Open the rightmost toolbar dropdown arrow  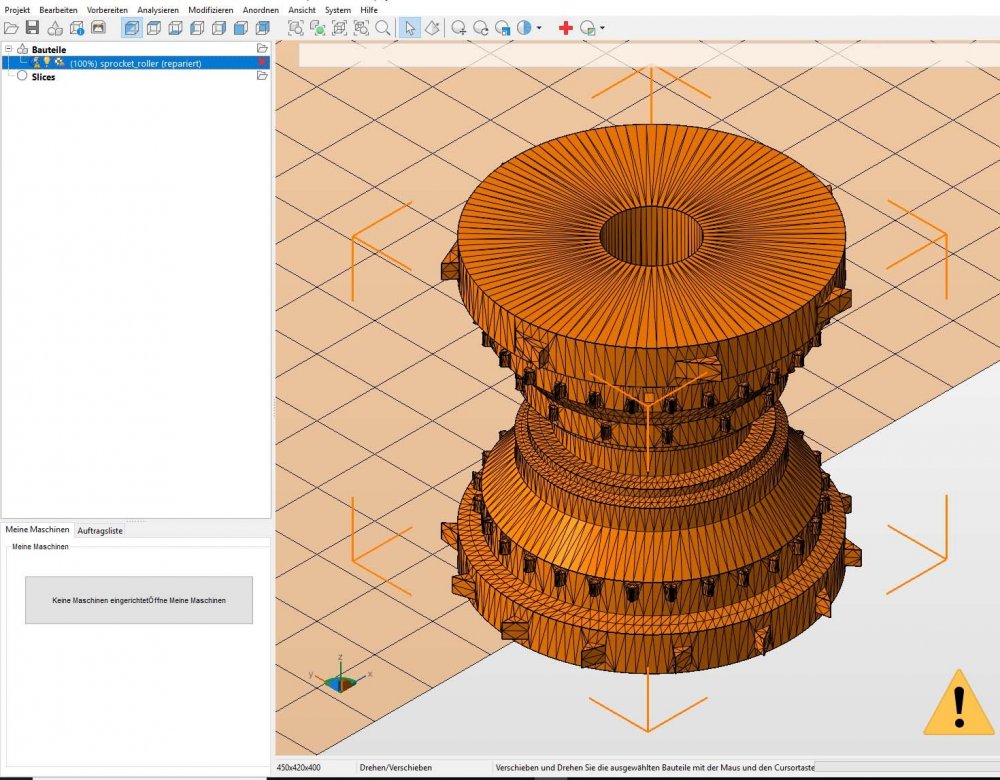tap(601, 29)
